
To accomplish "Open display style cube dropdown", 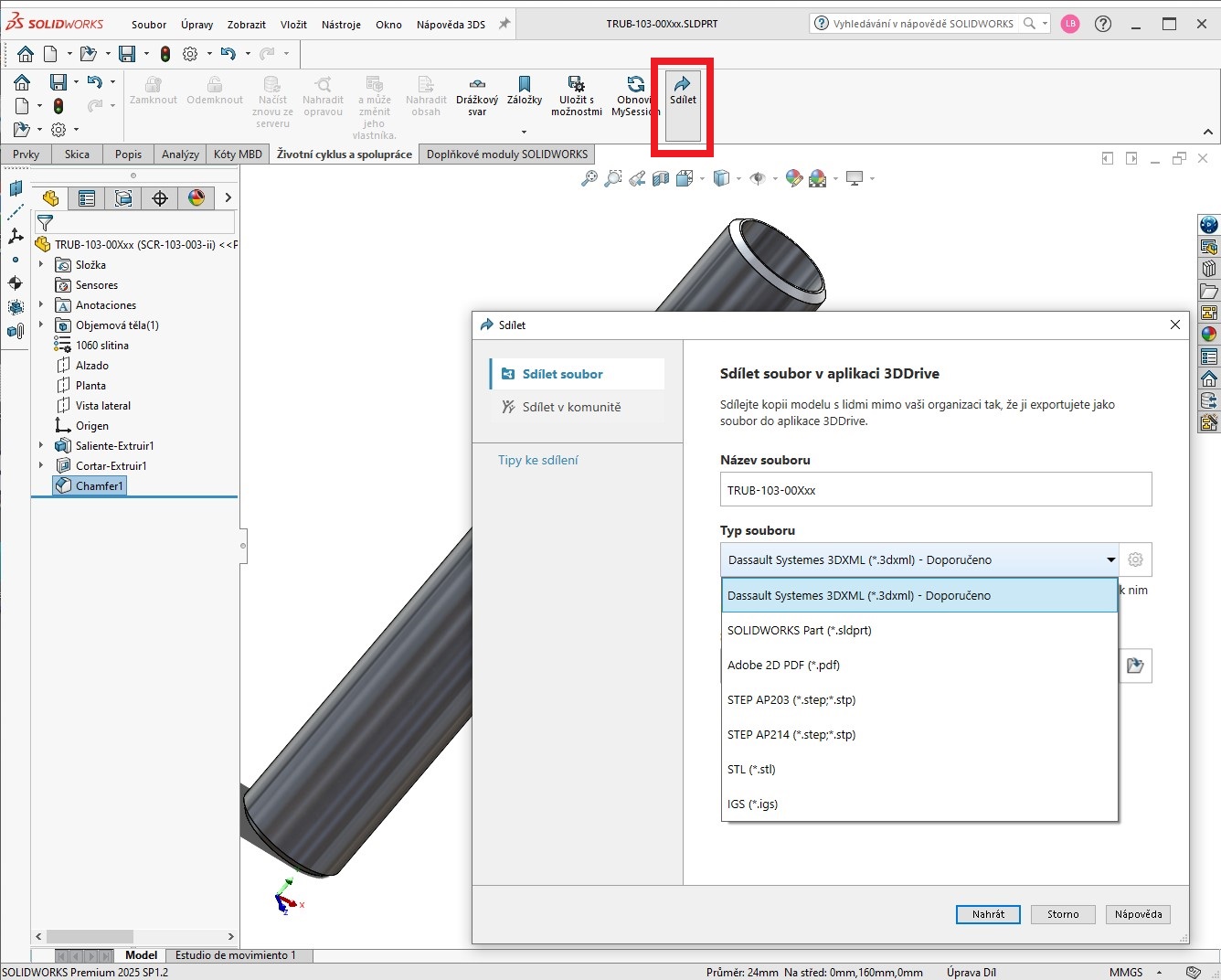I will tap(738, 178).
